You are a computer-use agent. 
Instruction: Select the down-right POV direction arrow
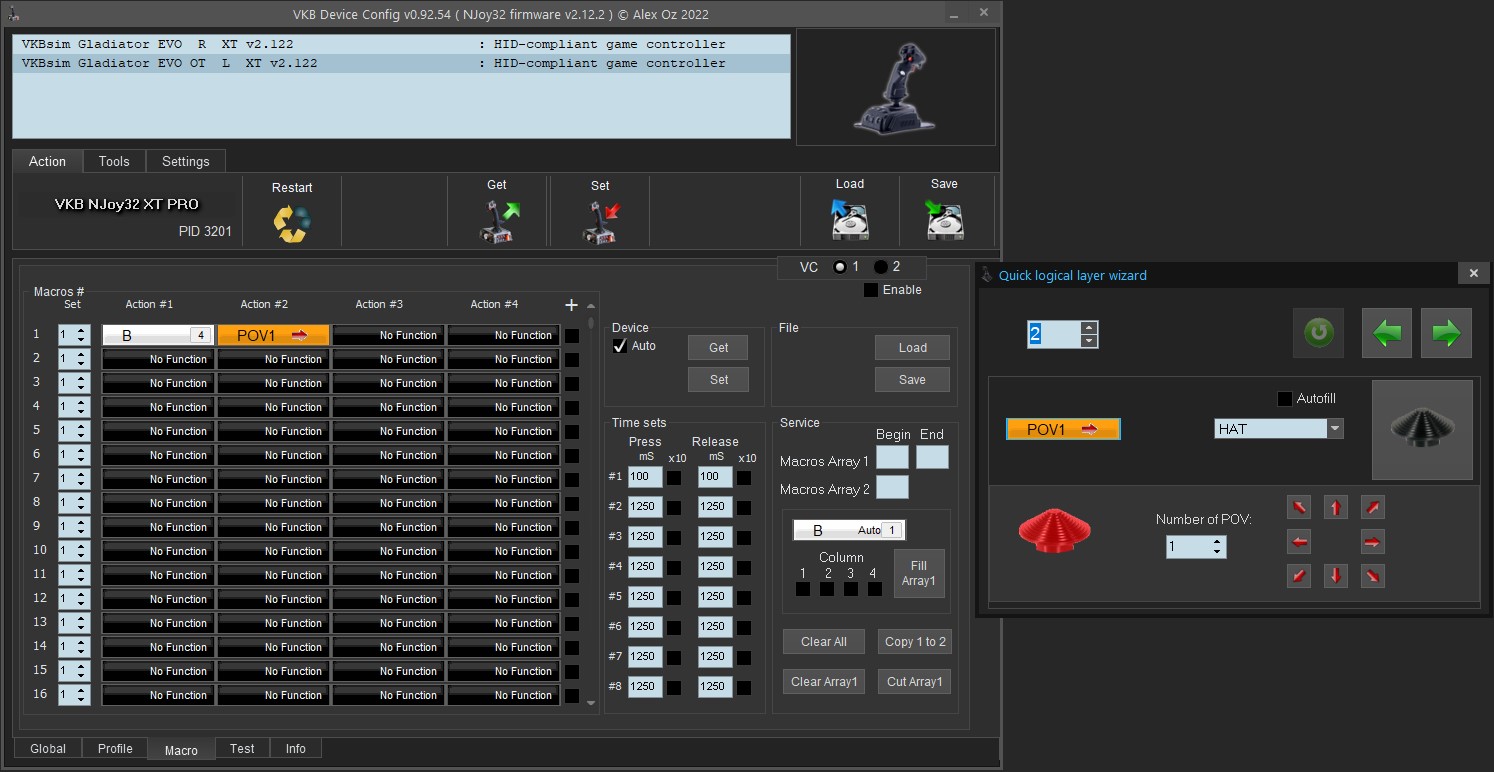(1373, 576)
